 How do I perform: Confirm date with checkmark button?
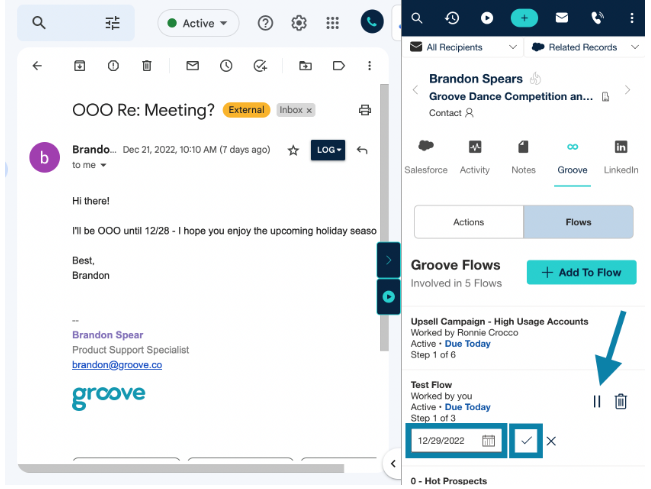(526, 440)
